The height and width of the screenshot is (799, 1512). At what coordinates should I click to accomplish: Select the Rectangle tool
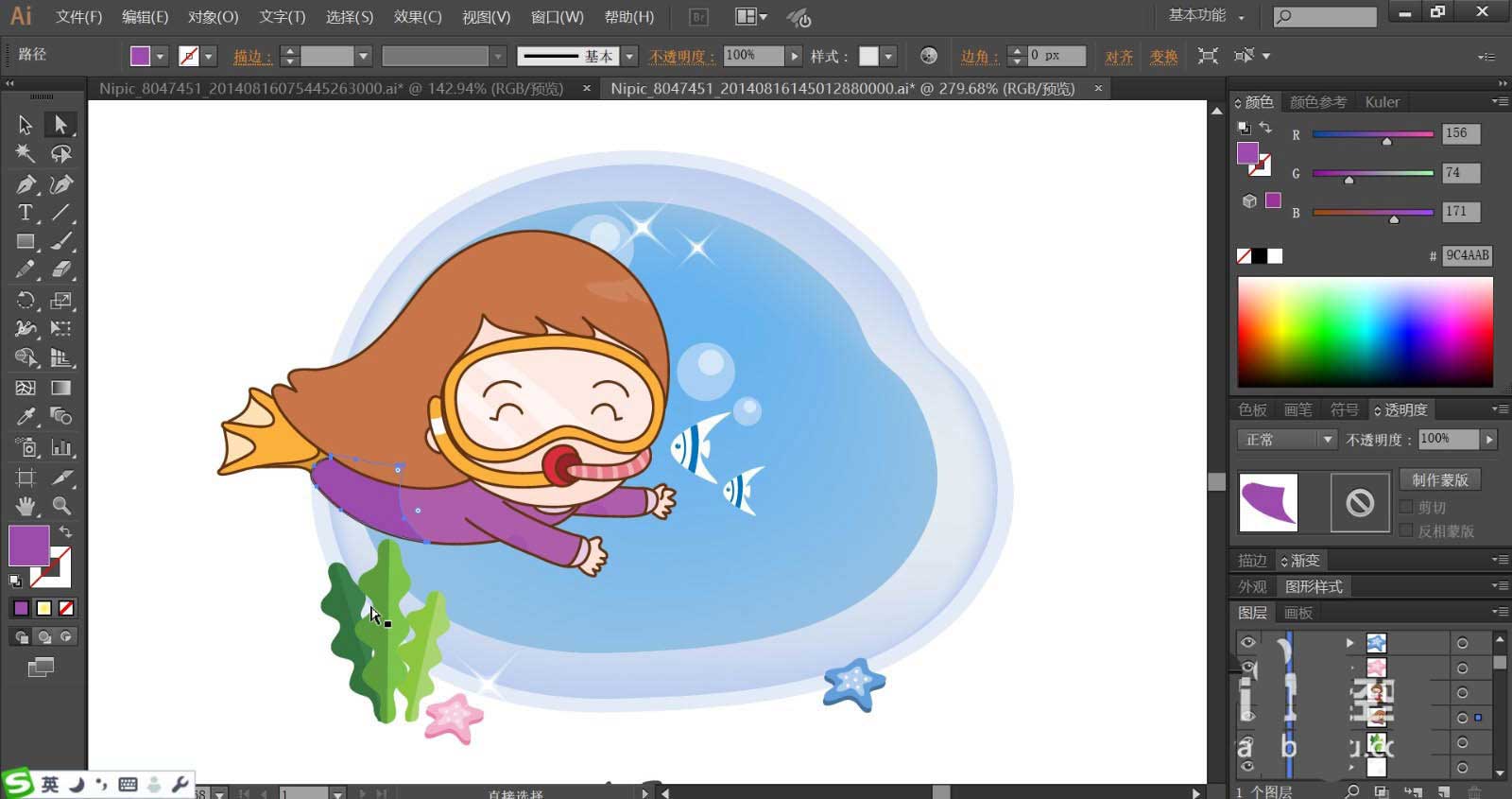coord(26,242)
